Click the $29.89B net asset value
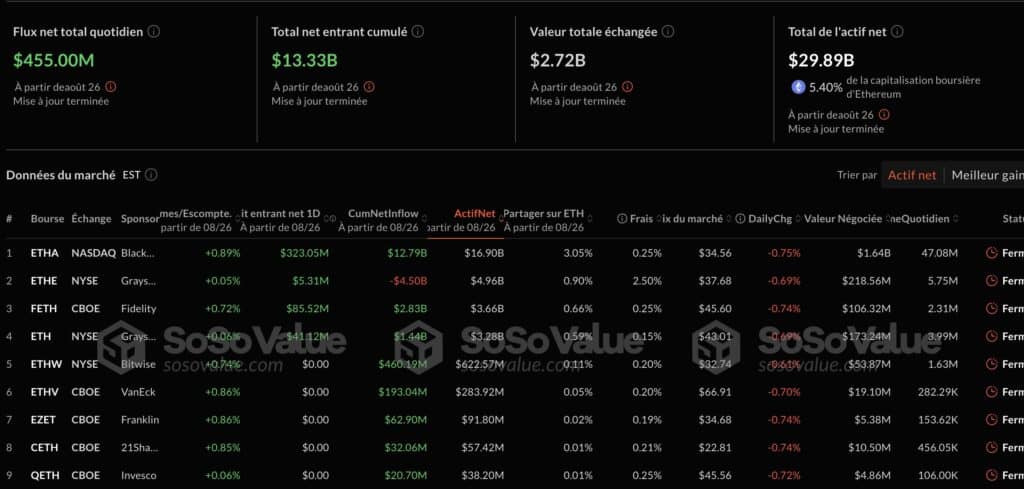The height and width of the screenshot is (489, 1024). click(x=821, y=61)
